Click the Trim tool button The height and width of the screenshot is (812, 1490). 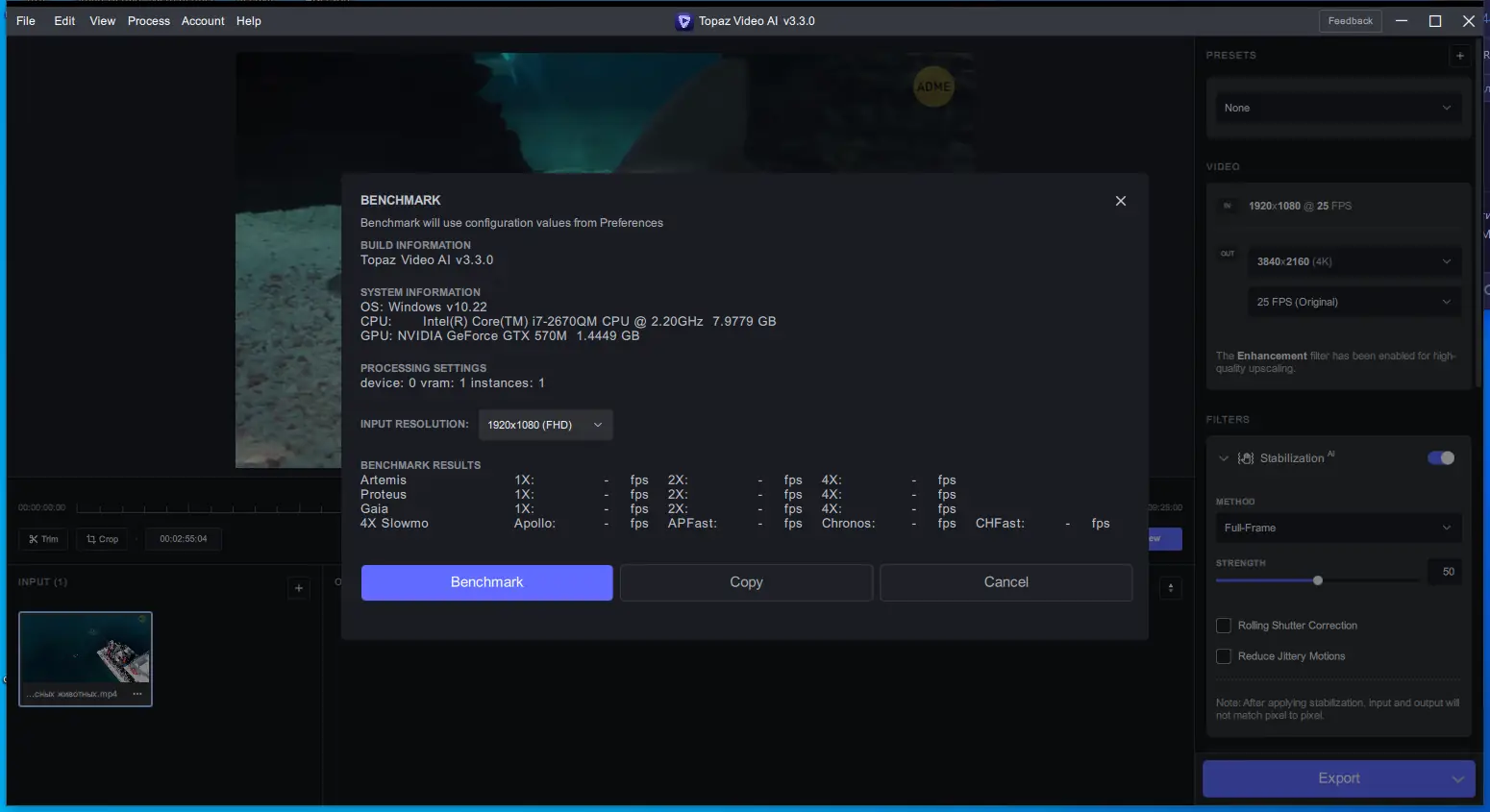click(x=43, y=539)
